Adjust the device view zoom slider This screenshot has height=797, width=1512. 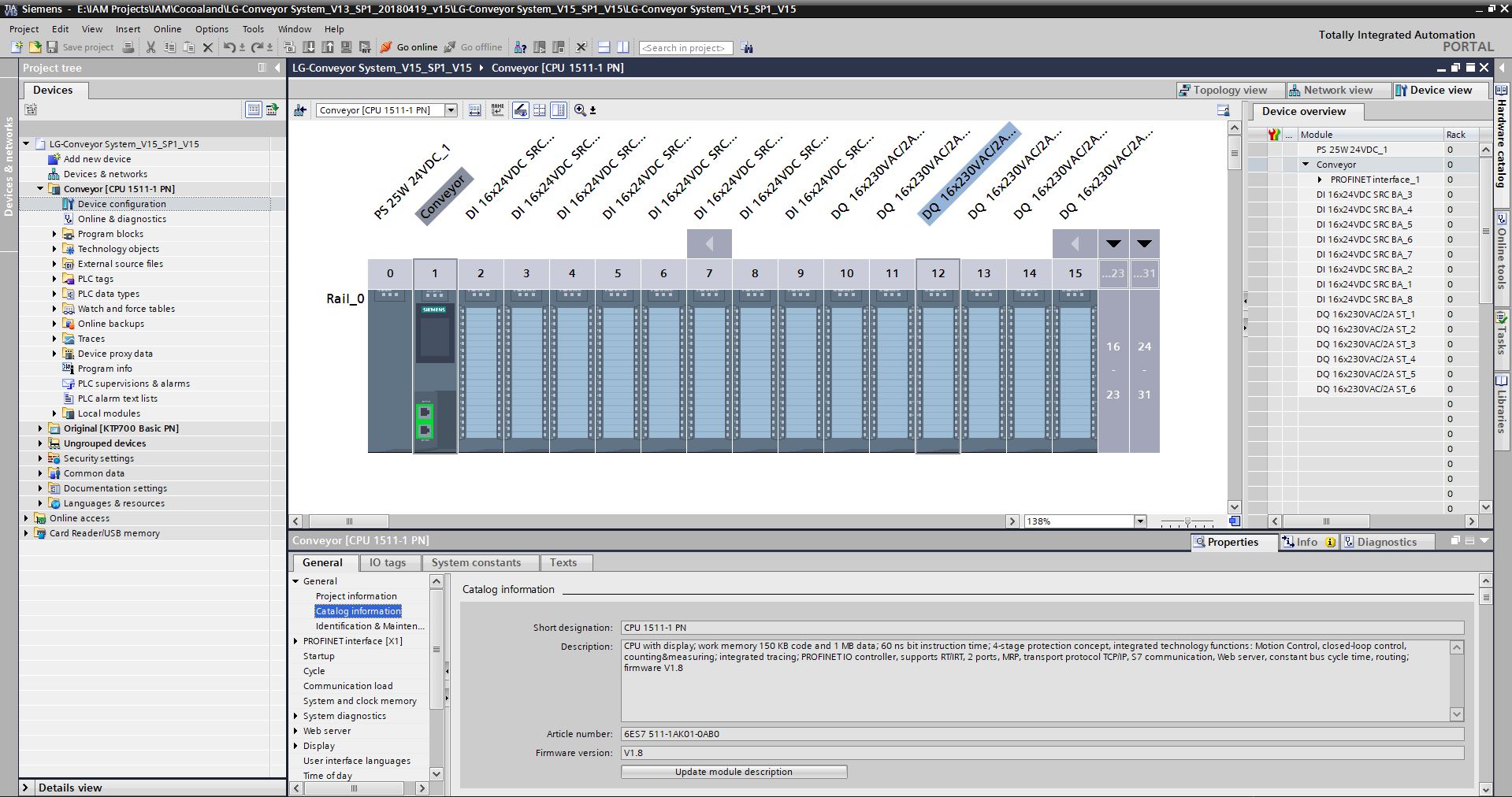click(x=1187, y=521)
